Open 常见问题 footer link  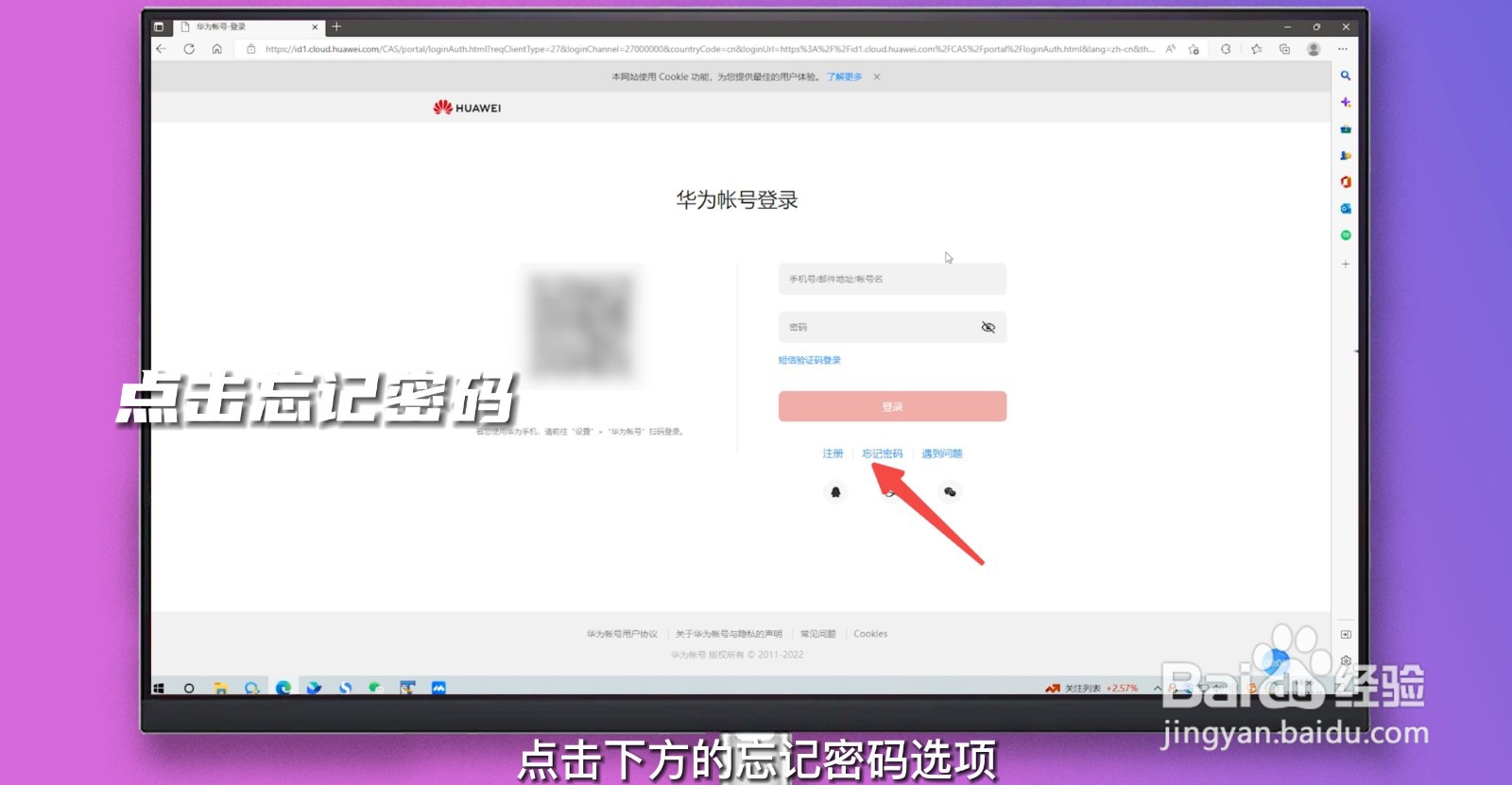pyautogui.click(x=818, y=634)
